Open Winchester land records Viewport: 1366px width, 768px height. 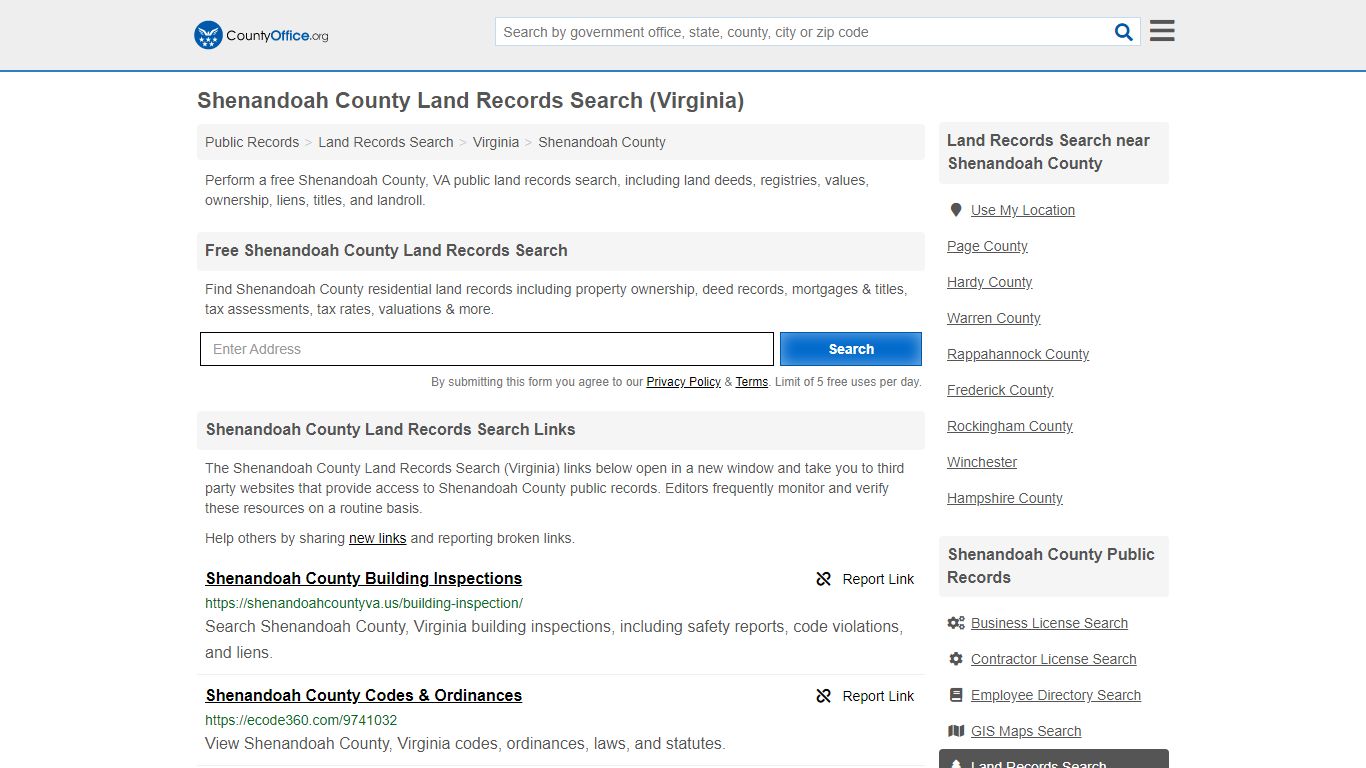(x=982, y=462)
